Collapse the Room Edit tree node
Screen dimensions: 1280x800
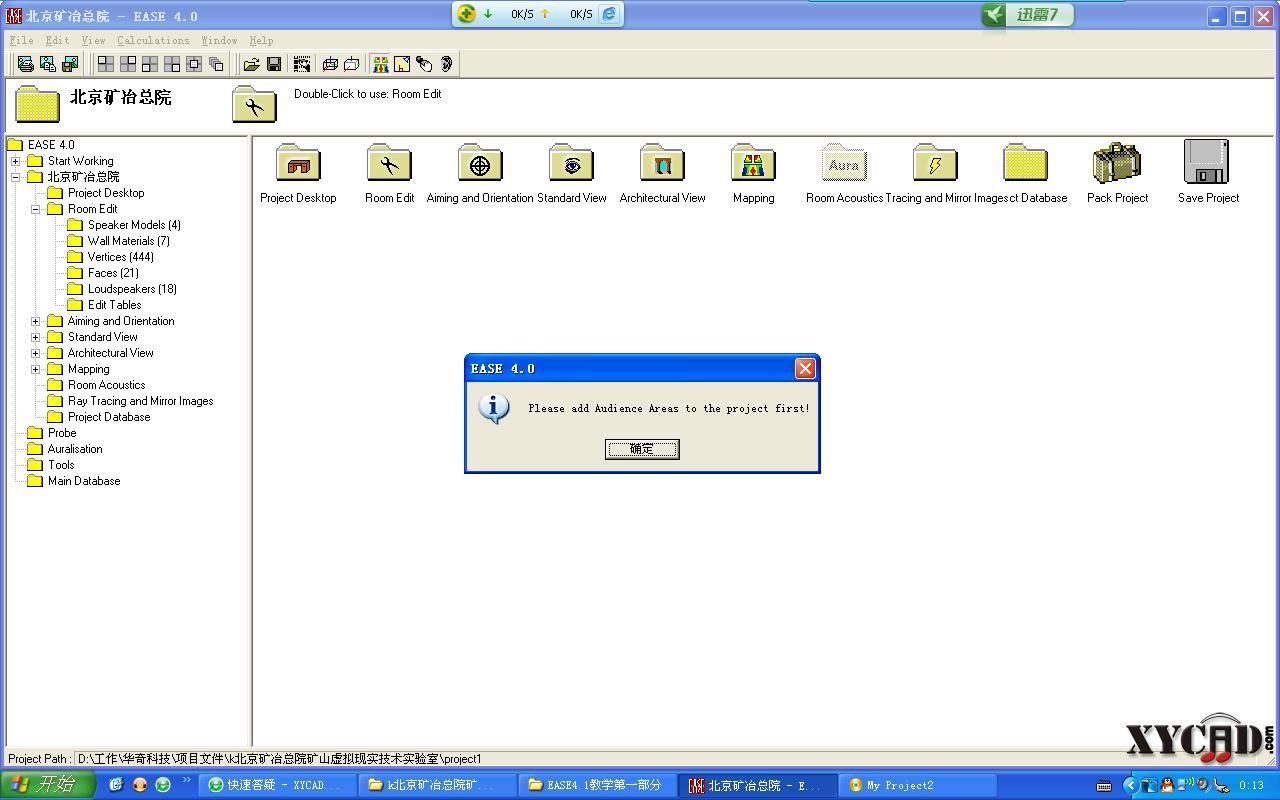(x=36, y=209)
